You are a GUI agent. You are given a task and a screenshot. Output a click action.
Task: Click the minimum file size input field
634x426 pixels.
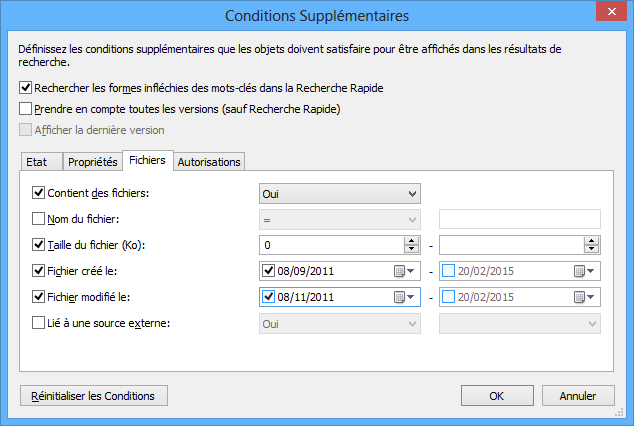330,244
